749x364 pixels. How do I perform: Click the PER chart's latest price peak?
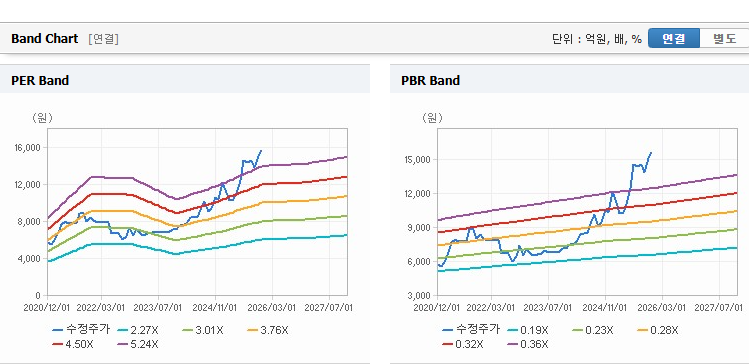(261, 150)
